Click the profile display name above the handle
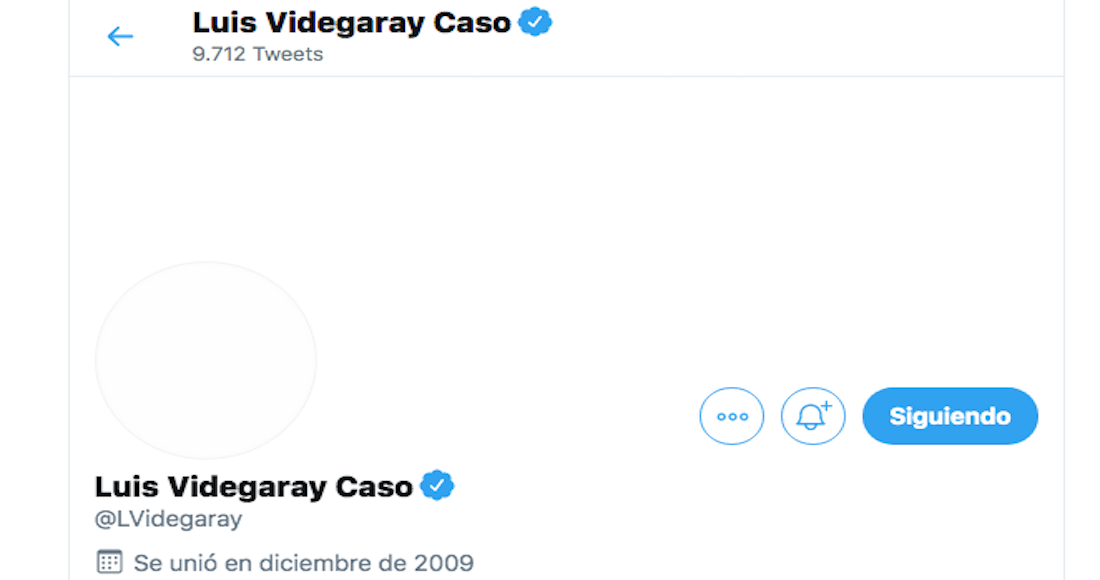This screenshot has width=1100, height=580. [x=254, y=487]
